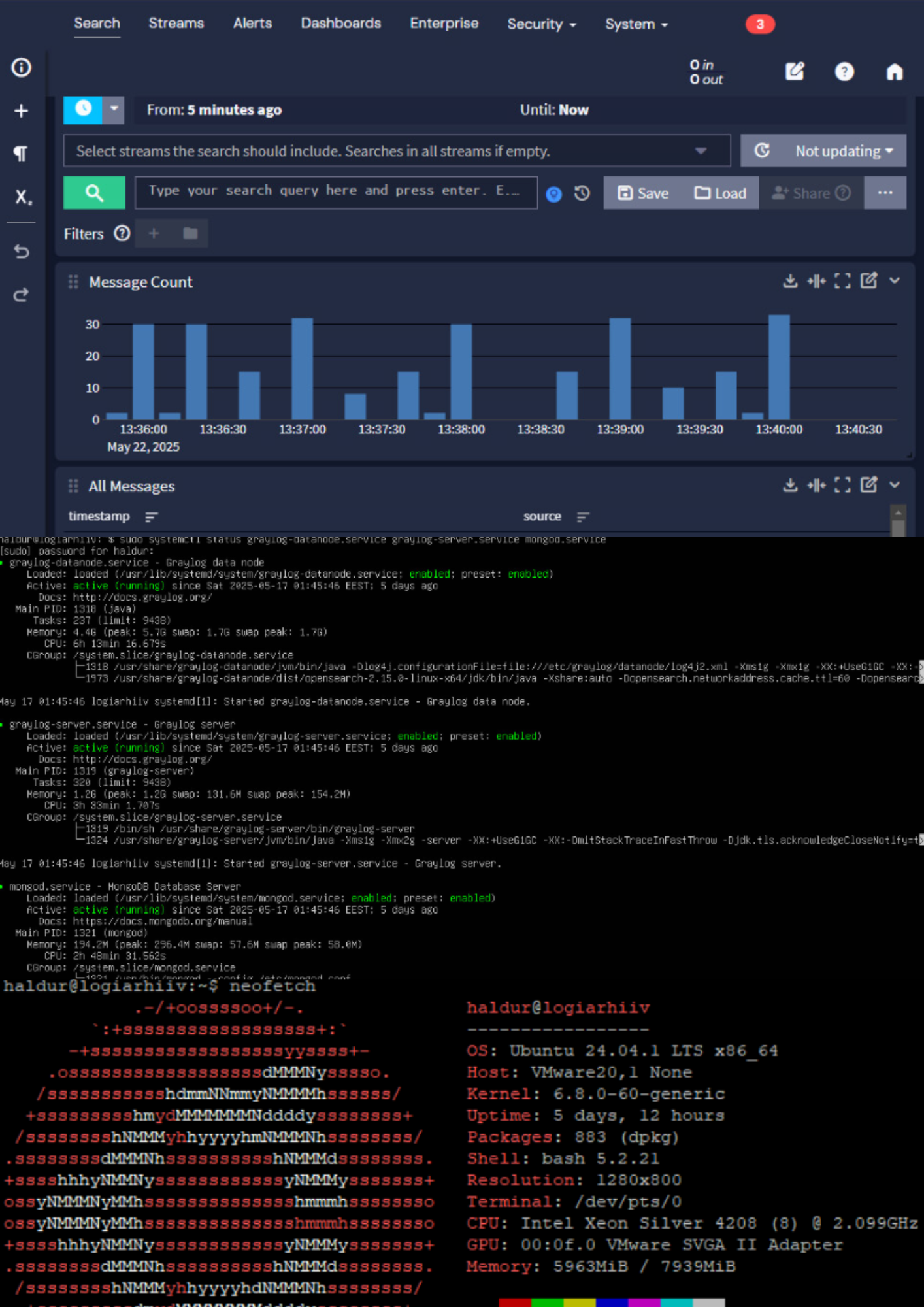
Task: Go to home via house icon
Action: tap(894, 71)
